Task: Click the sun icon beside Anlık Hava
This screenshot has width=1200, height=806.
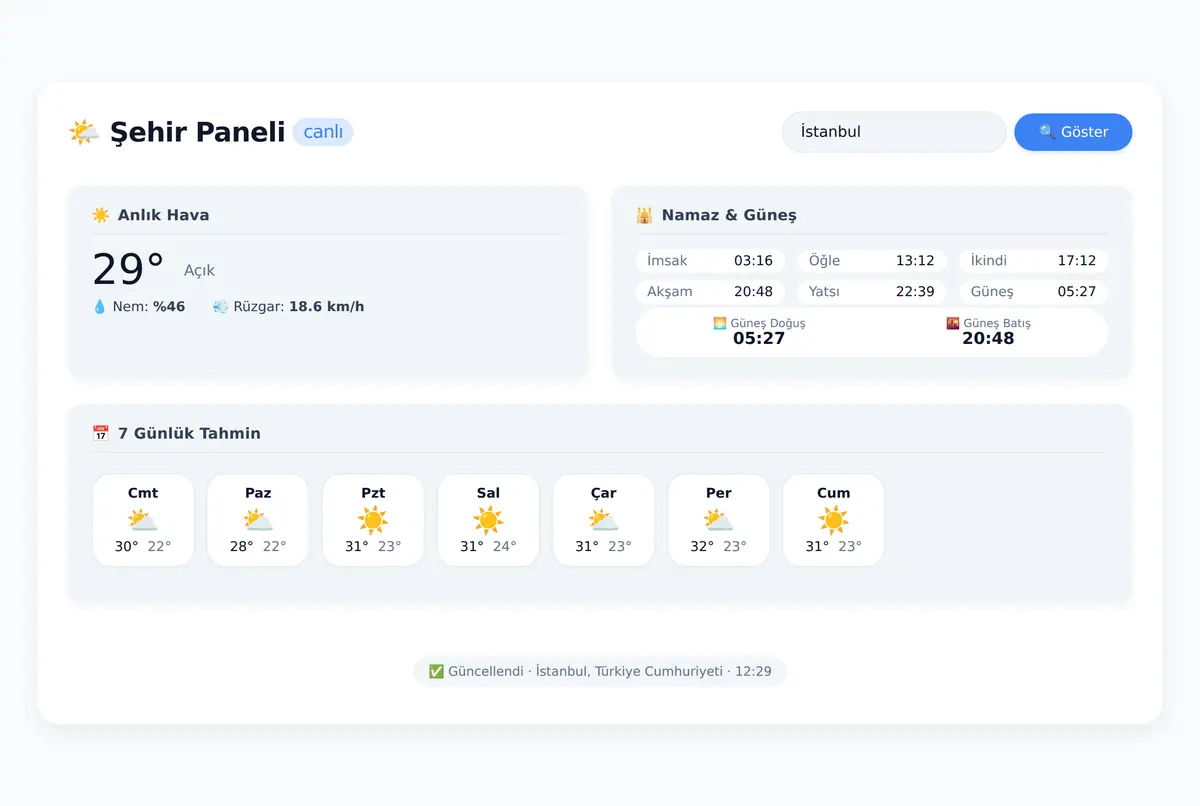Action: 100,215
